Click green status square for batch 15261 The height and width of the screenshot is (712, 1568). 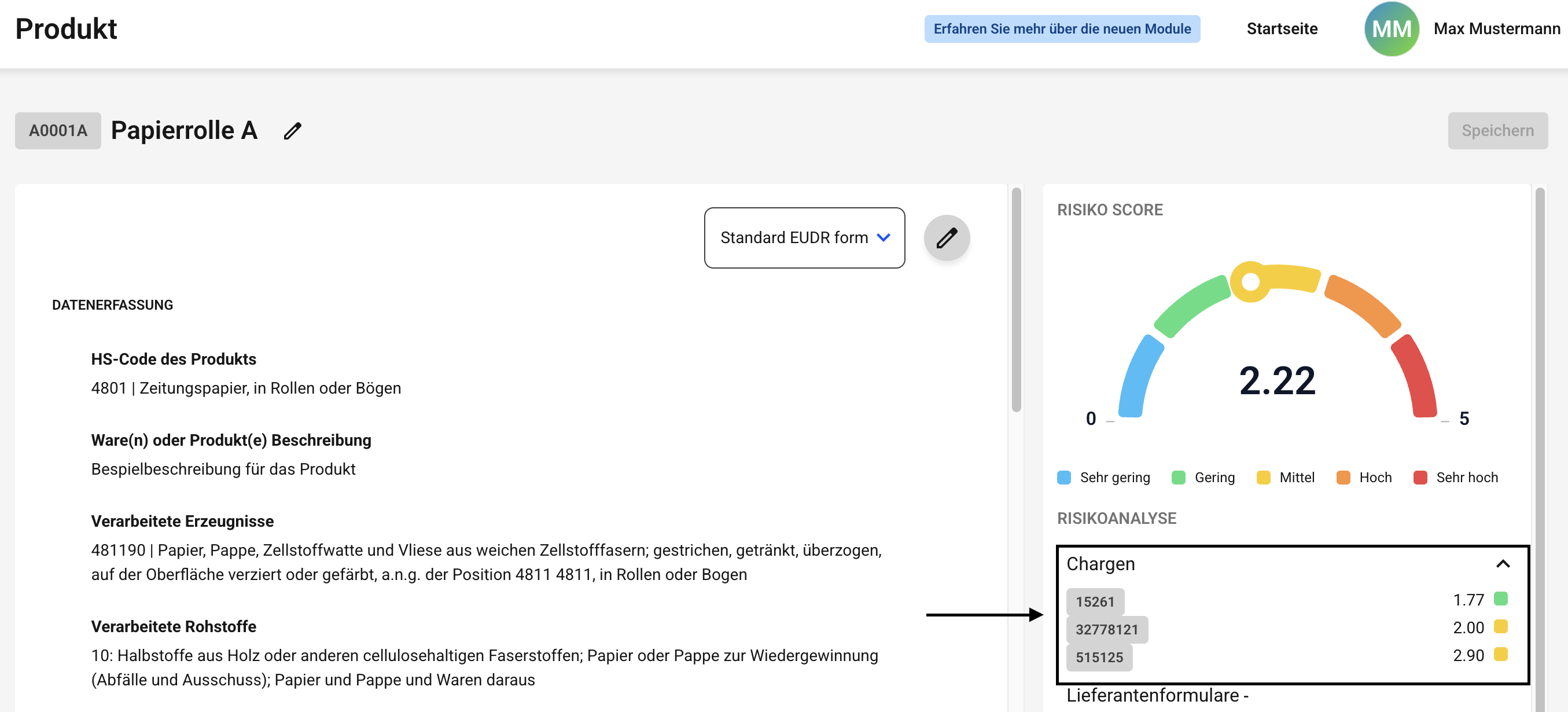coord(1500,599)
